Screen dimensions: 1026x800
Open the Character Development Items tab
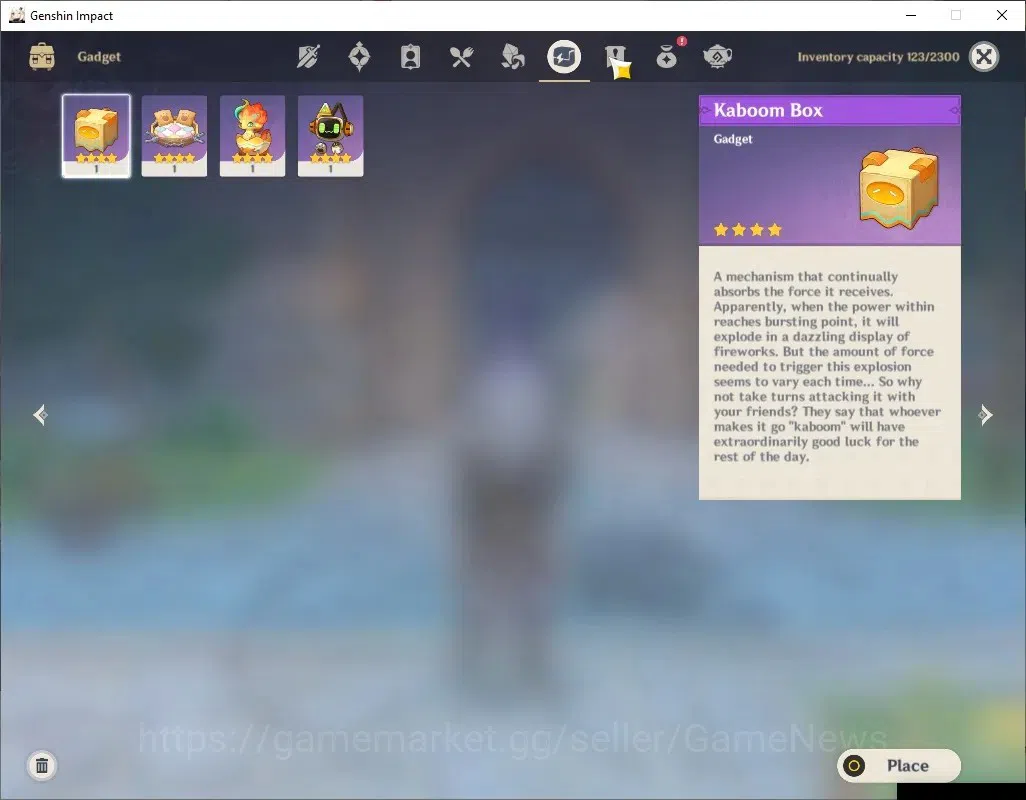pos(410,57)
